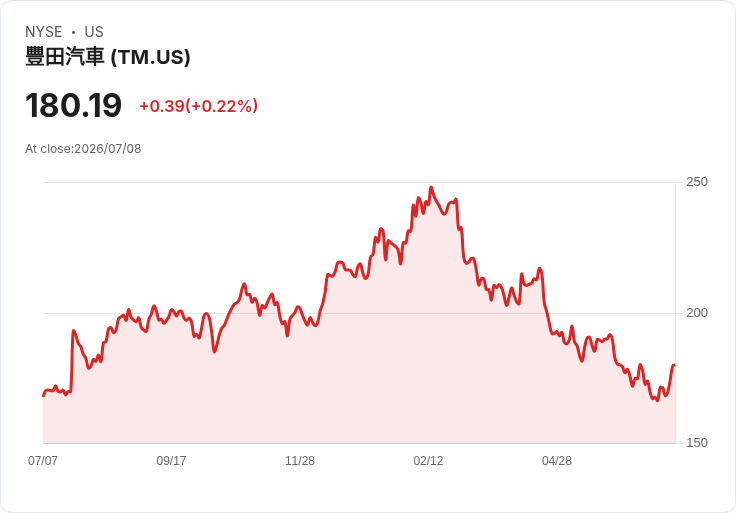Click the 02/12 date axis label

point(428,461)
